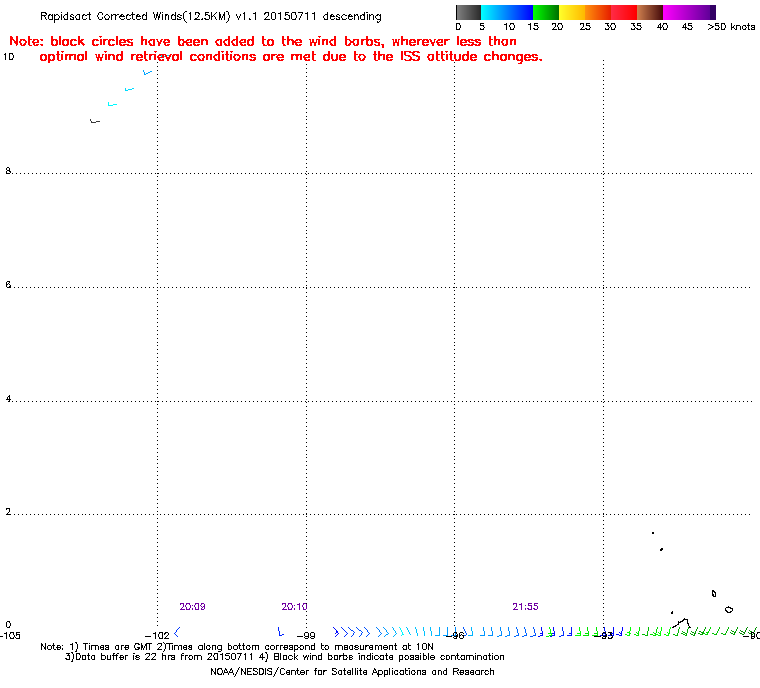760x688 pixels.
Task: Click the latitude axis label 2
Action: (x=8, y=512)
